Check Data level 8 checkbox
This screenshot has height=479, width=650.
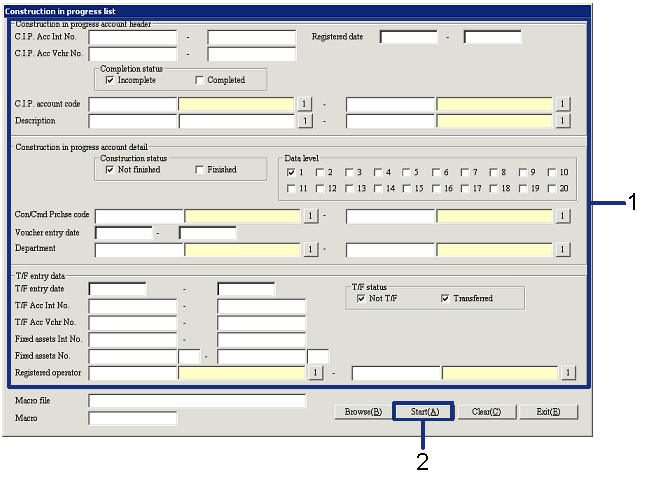[x=493, y=172]
